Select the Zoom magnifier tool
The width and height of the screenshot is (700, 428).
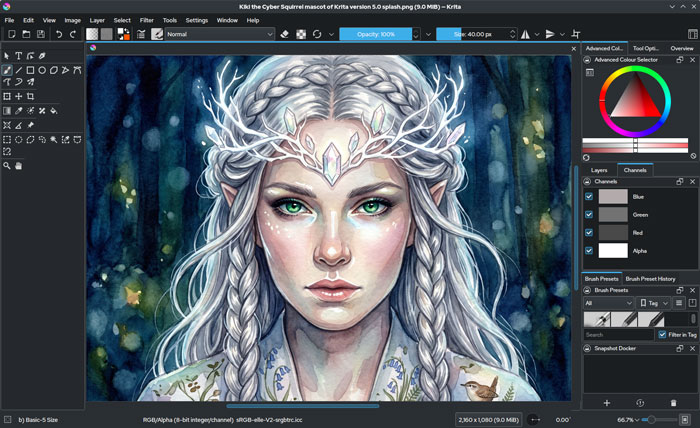pos(7,166)
